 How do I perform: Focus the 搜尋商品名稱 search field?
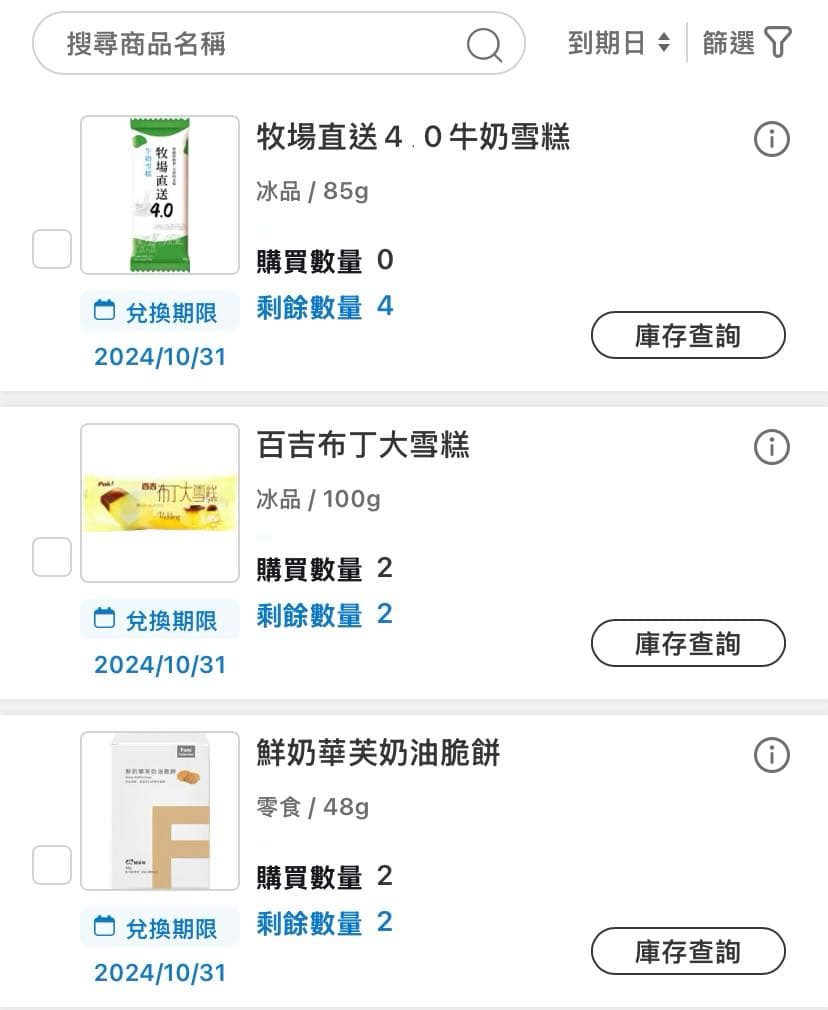coord(278,43)
